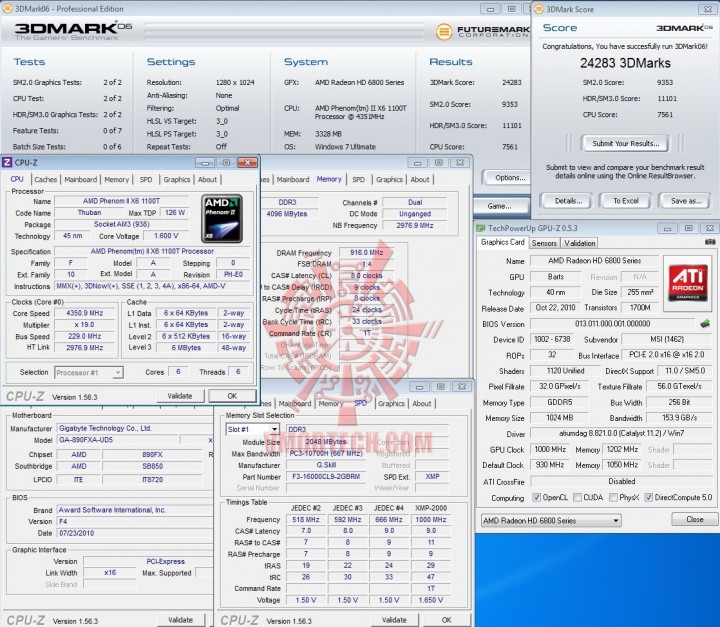Click the Game button in 3DMark06

pos(501,206)
